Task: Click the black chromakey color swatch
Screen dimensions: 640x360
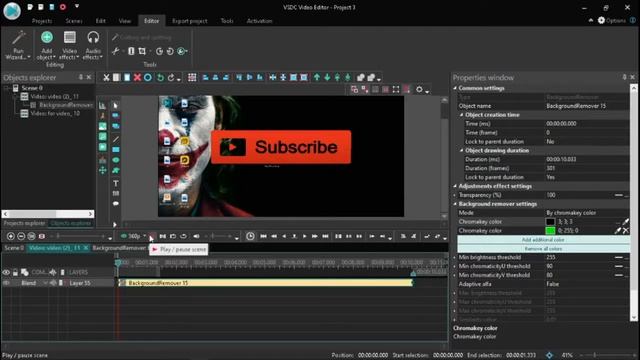Action: click(550, 222)
